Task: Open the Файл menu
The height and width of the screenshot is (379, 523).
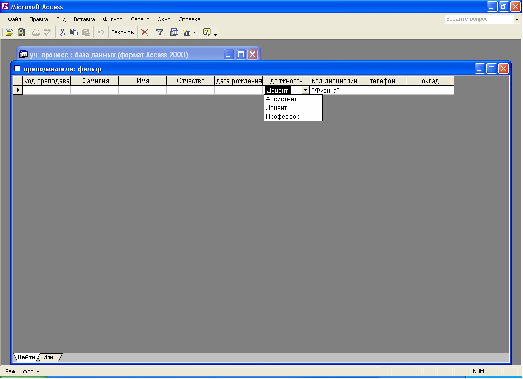Action: pos(14,19)
